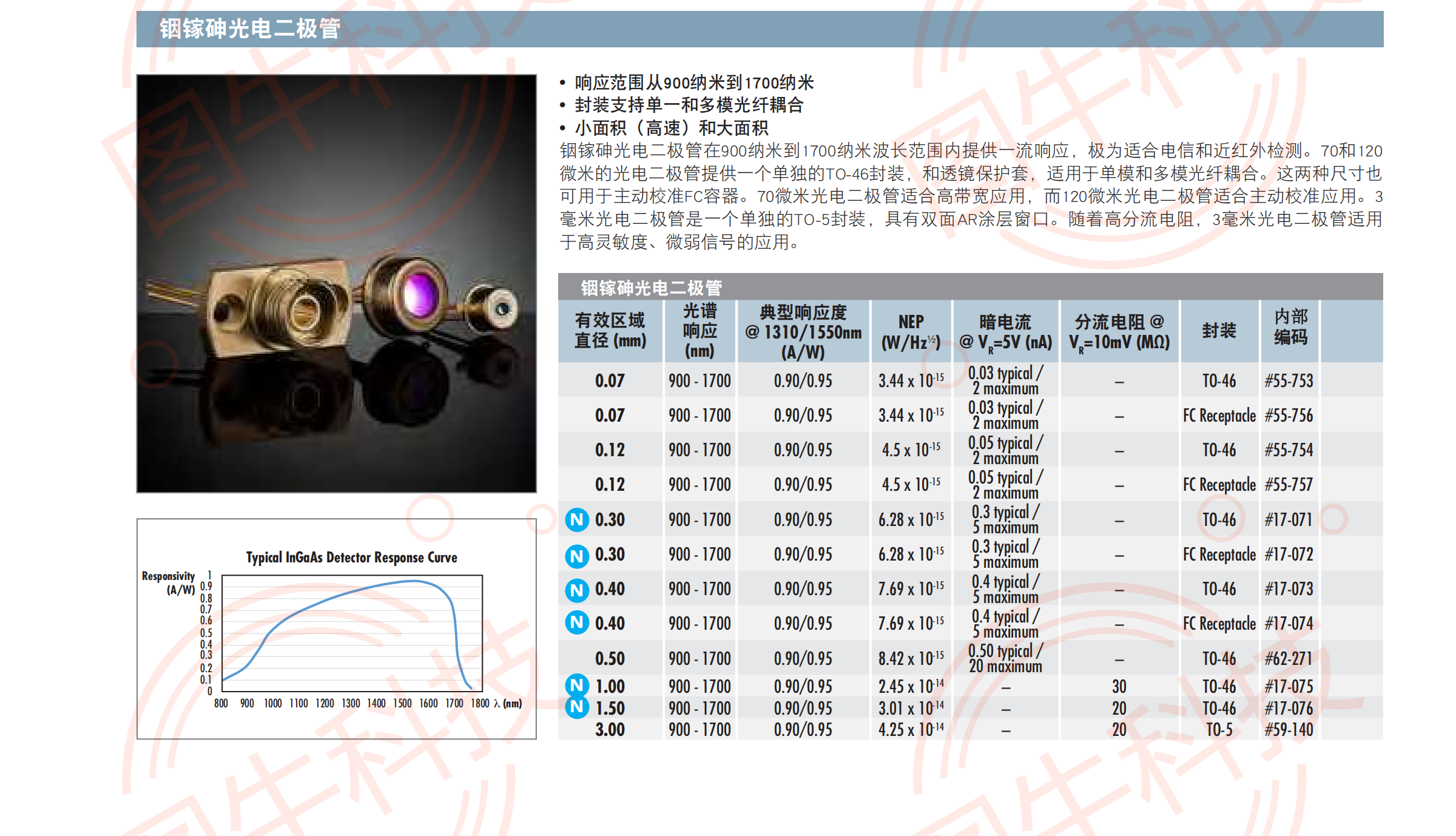The width and height of the screenshot is (1456, 836).
Task: Click the Typical InGaAs Detector Response Curve chart
Action: (x=337, y=629)
